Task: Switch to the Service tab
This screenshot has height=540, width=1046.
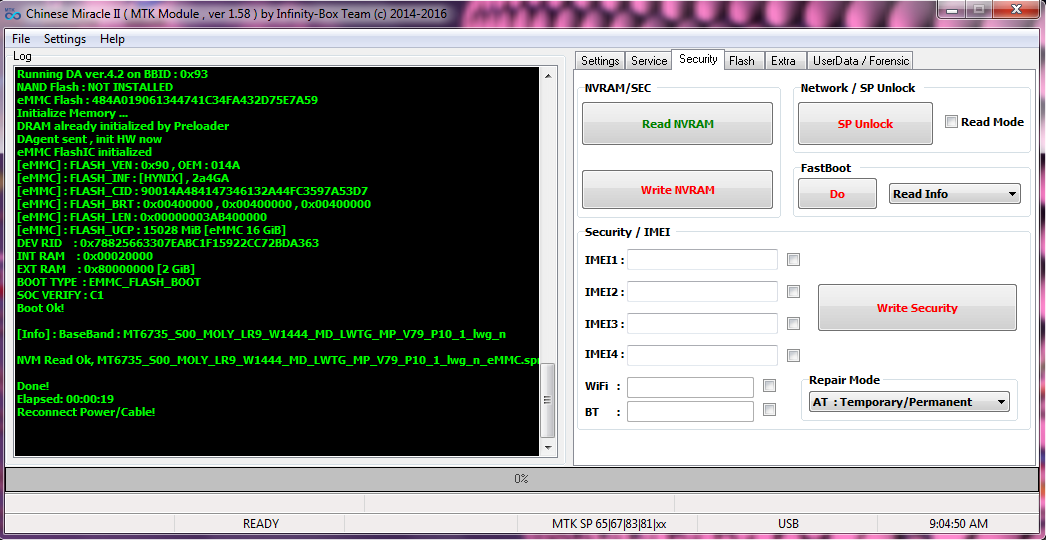Action: 648,61
